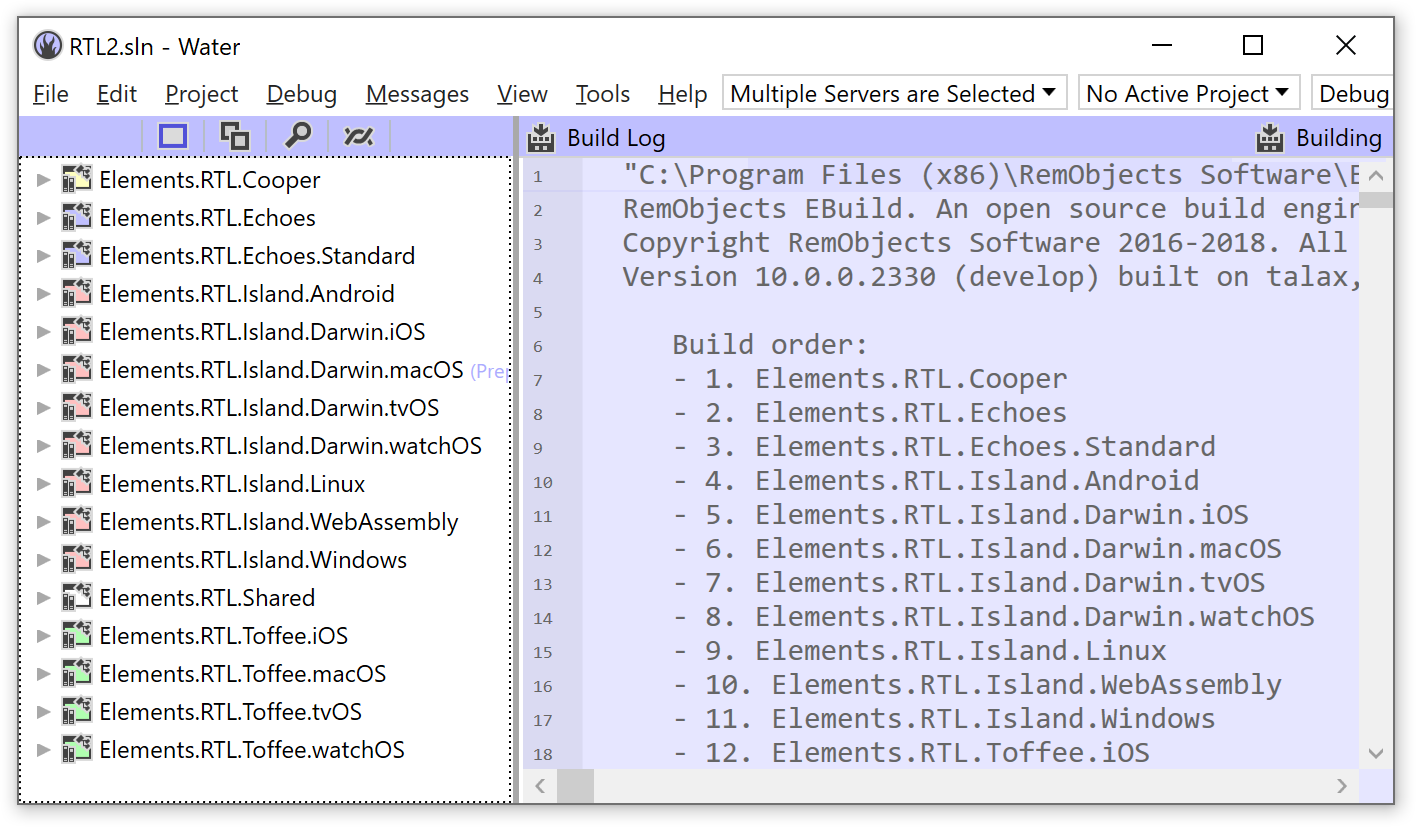Select Elements.RTL.Island.Darwin.macOS project row
Screen dimensions: 1416x827
click(x=266, y=370)
